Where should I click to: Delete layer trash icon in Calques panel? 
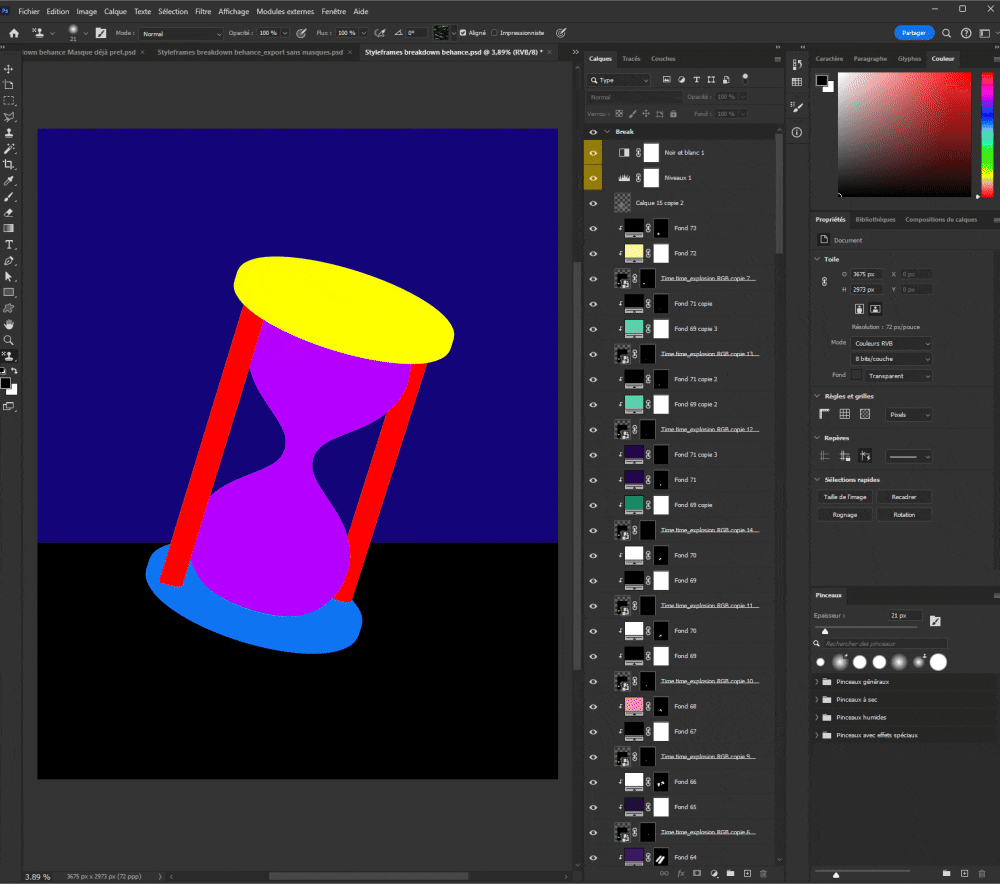coord(763,873)
